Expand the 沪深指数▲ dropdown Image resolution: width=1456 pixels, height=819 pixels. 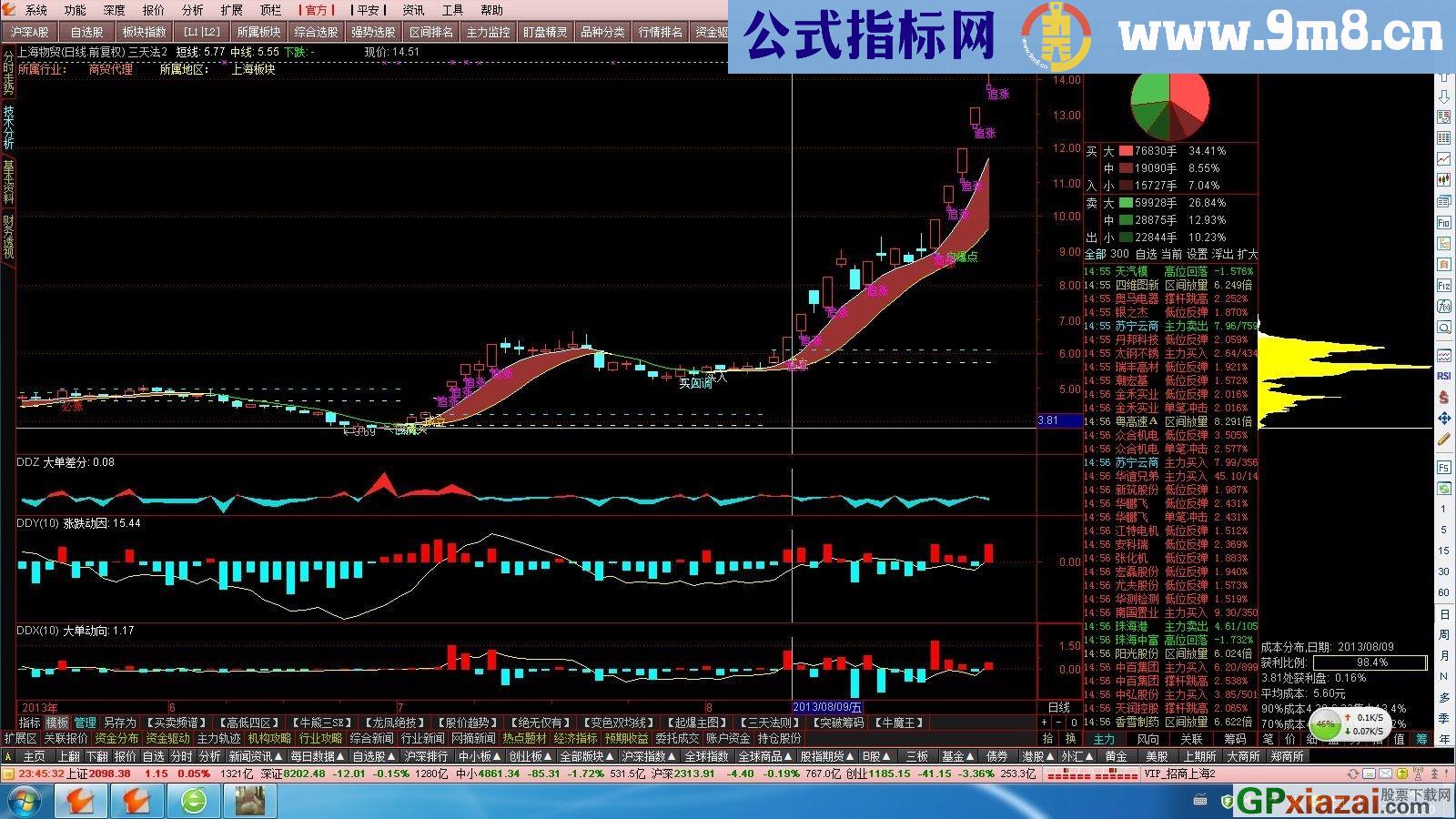click(x=650, y=756)
